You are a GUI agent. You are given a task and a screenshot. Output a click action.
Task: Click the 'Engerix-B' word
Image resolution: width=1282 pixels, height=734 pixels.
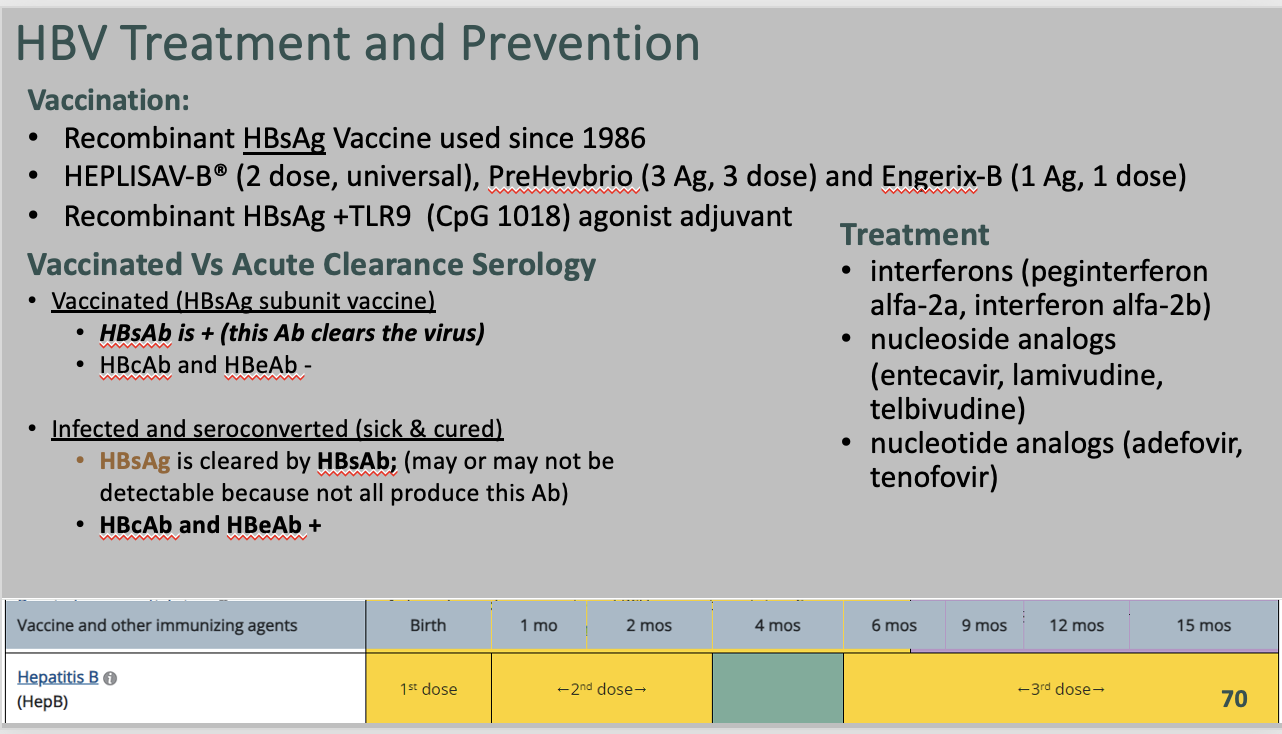(941, 177)
